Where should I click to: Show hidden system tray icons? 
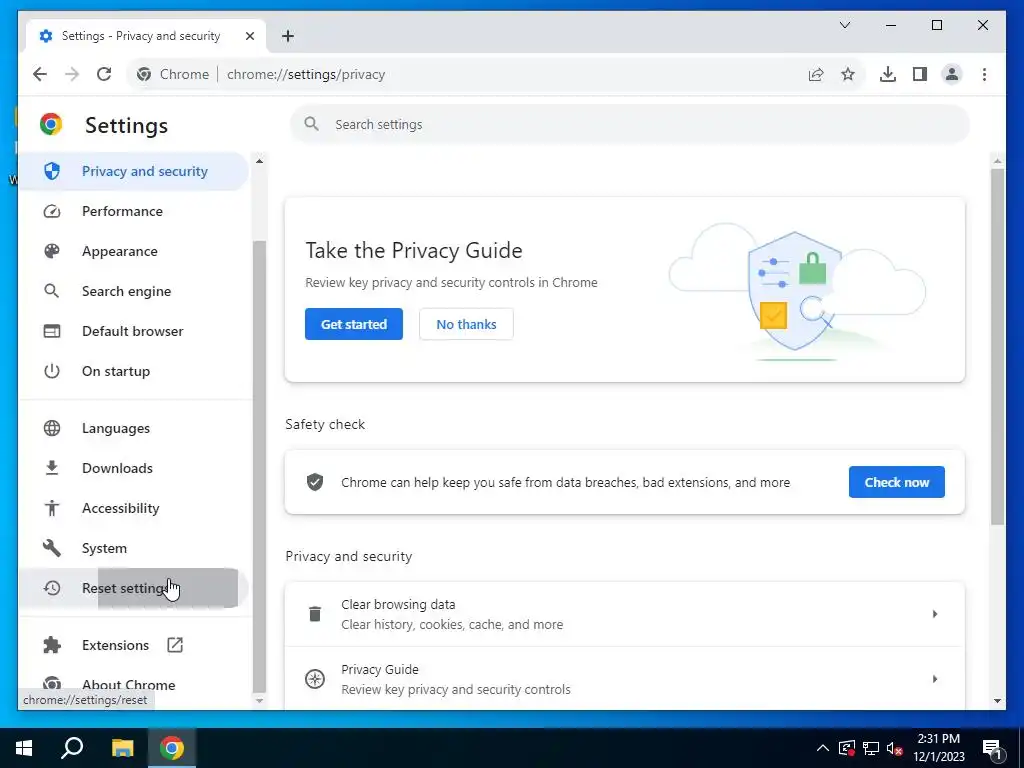coord(823,748)
